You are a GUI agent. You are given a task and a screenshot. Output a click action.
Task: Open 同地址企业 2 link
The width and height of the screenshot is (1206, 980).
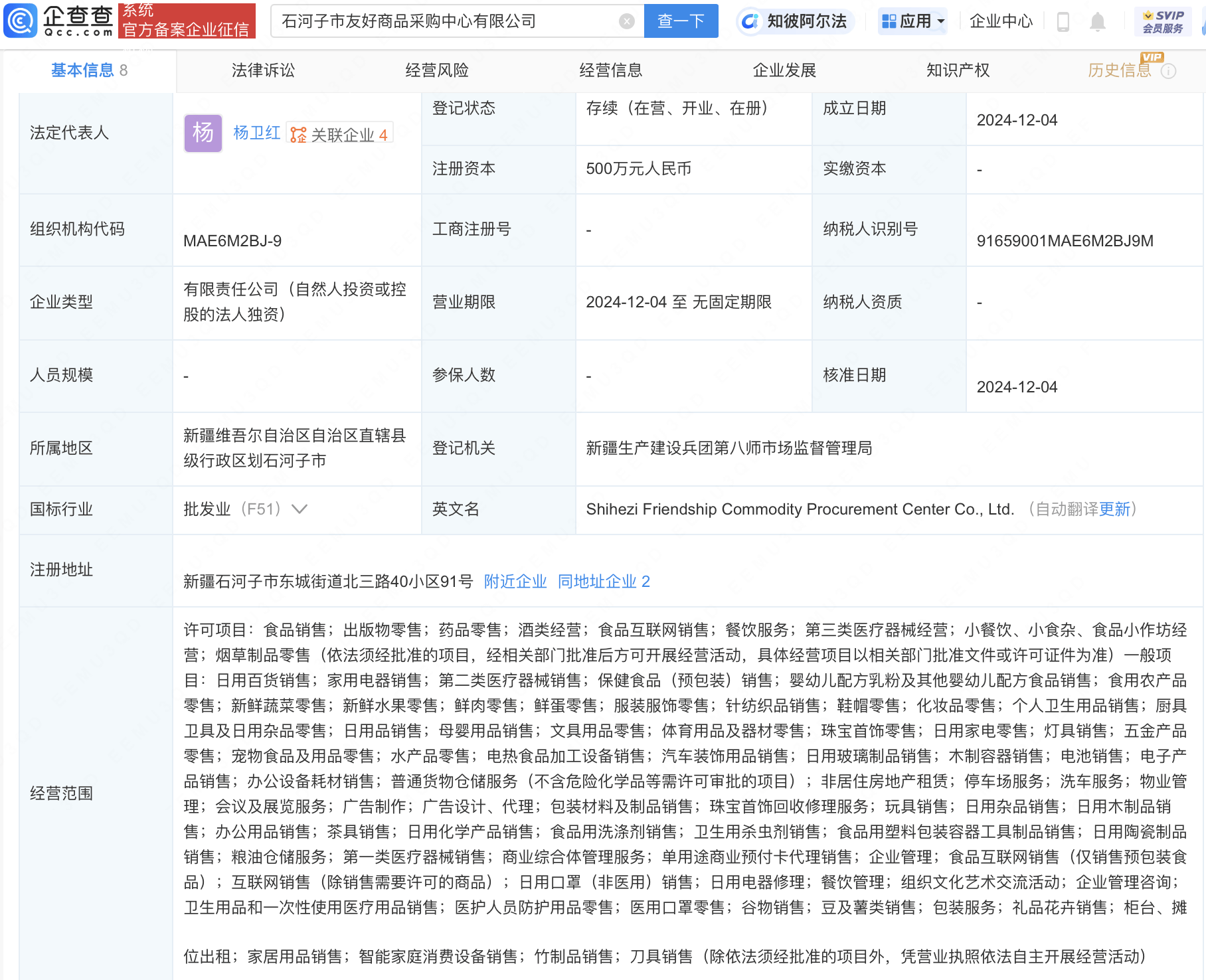coord(604,582)
